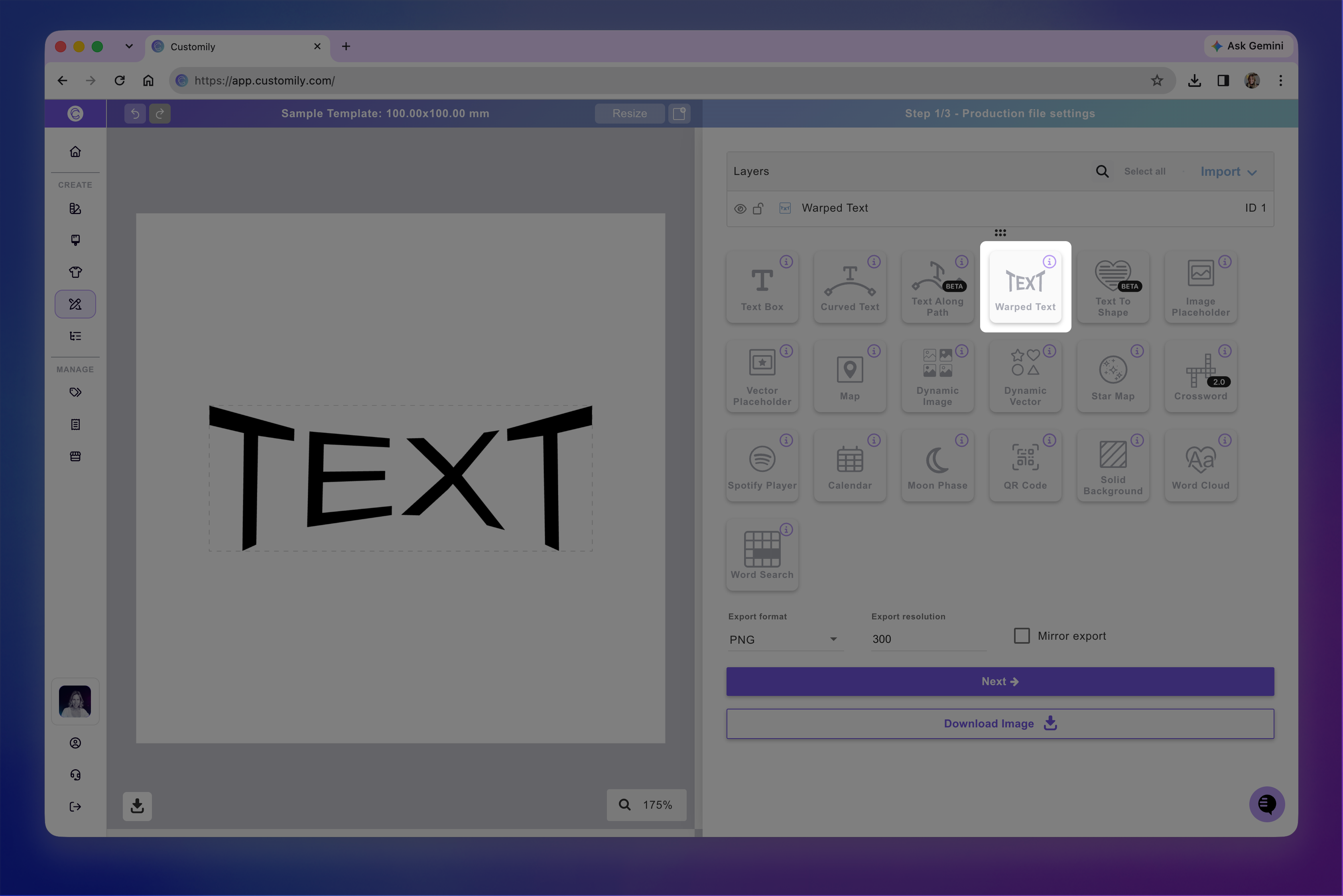Image resolution: width=1343 pixels, height=896 pixels.
Task: Choose the Text Along Path tile
Action: (937, 287)
